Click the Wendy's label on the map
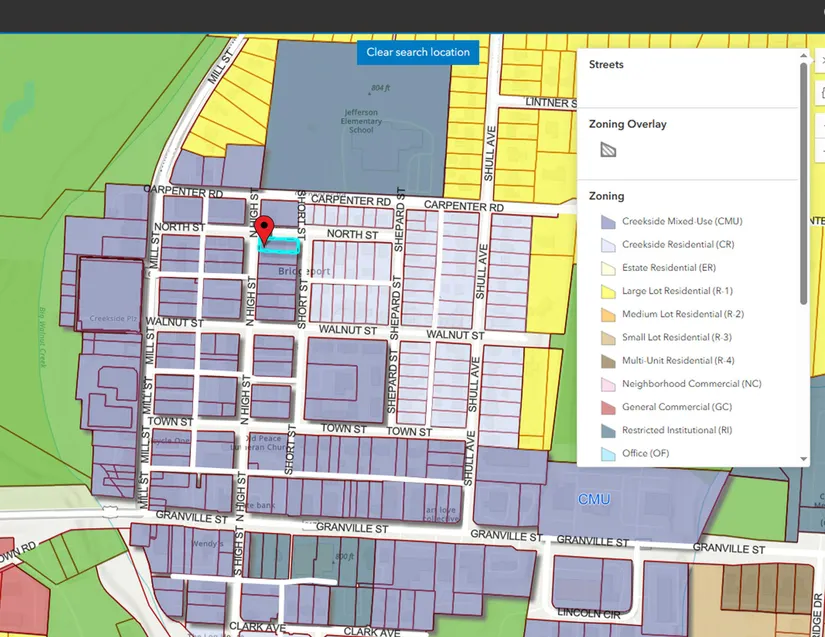825x637 pixels. (x=204, y=544)
